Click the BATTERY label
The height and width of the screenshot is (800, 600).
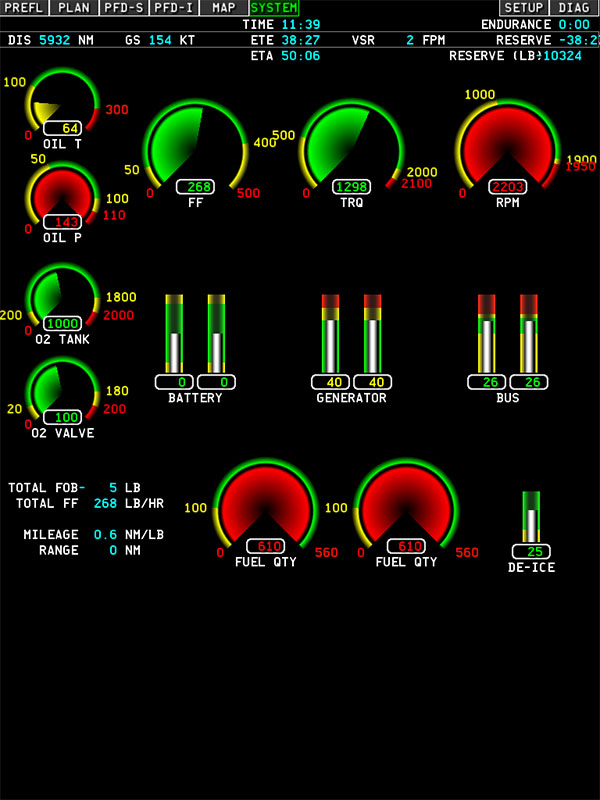point(195,398)
